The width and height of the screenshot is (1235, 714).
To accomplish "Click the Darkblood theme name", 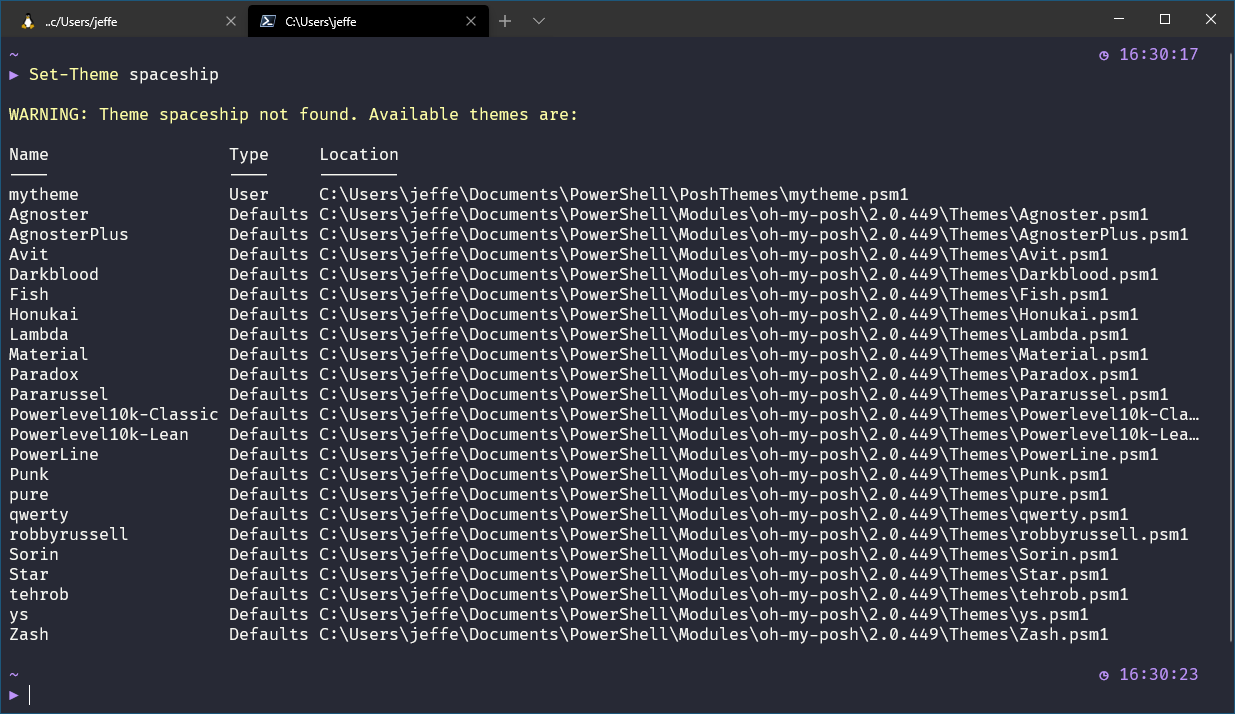I will click(x=54, y=275).
